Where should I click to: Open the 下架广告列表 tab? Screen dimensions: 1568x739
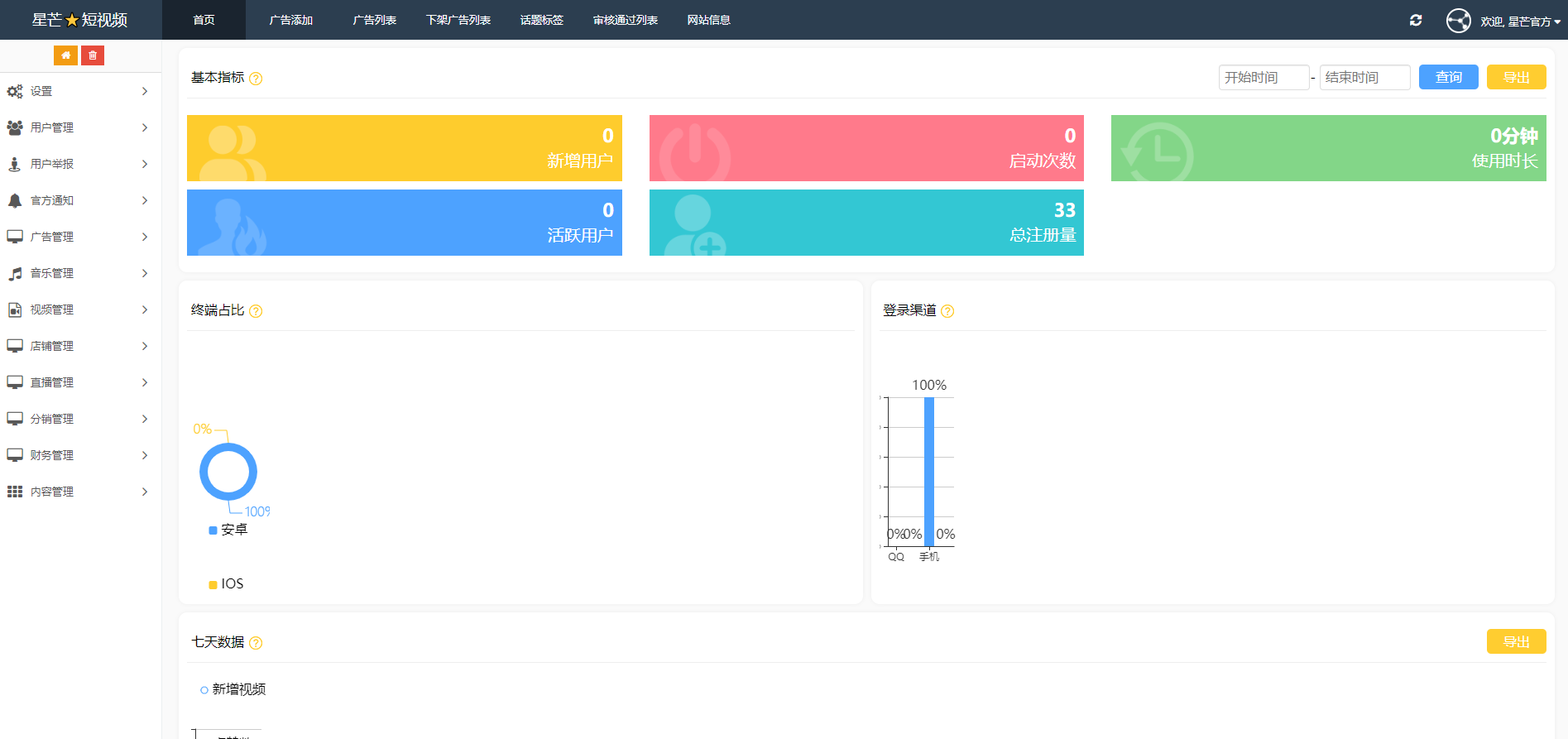pyautogui.click(x=458, y=20)
